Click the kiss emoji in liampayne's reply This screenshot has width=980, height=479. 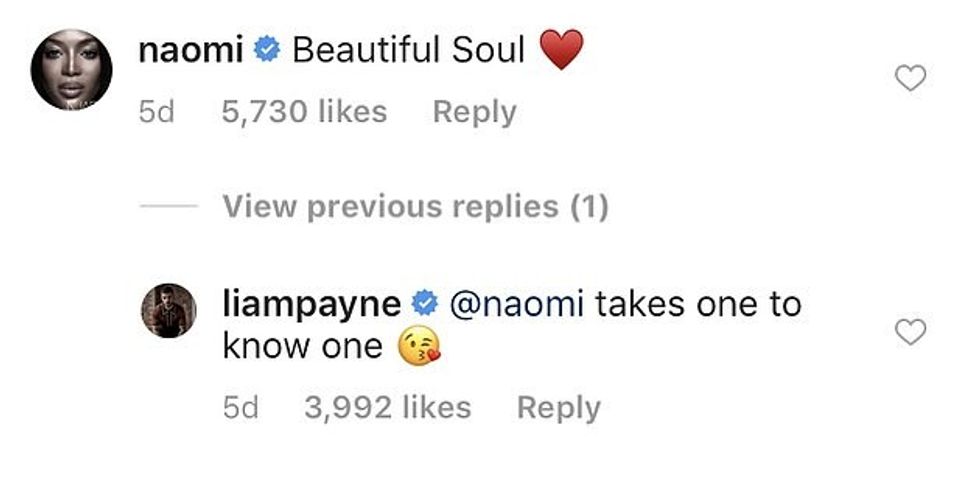tap(419, 347)
